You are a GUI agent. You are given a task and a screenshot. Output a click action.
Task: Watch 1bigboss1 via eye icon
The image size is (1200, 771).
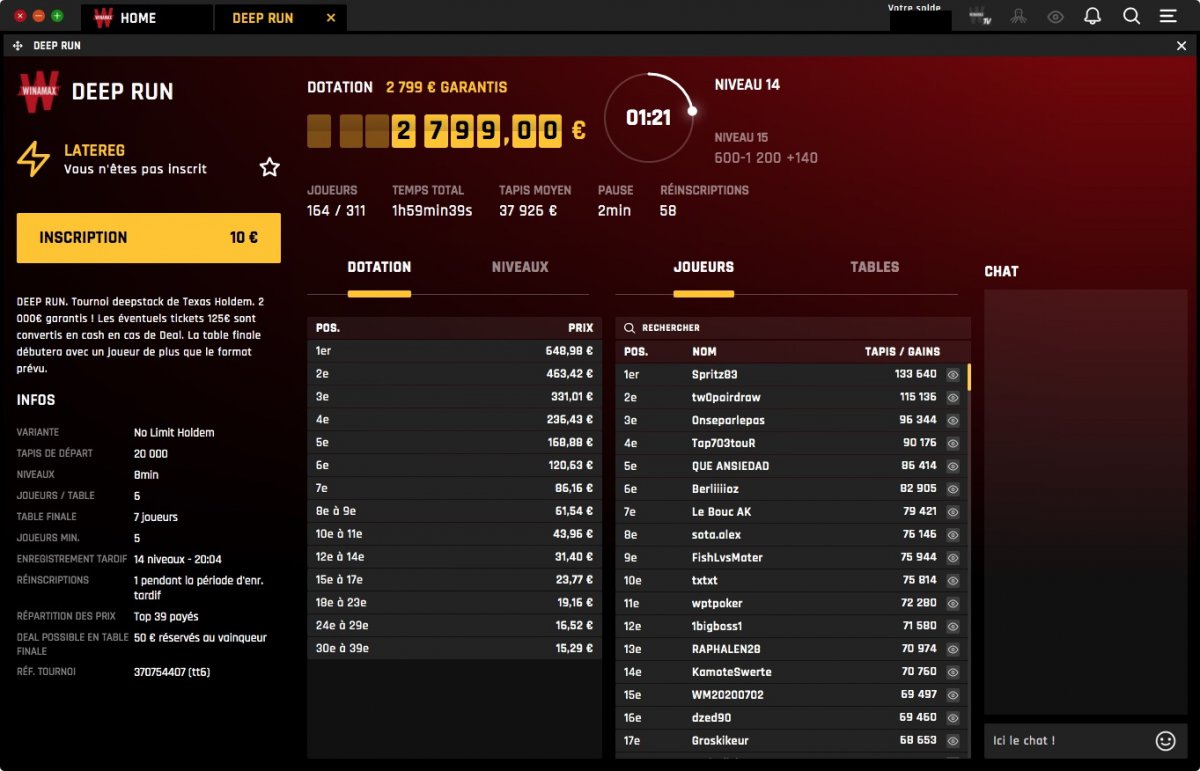(x=953, y=626)
